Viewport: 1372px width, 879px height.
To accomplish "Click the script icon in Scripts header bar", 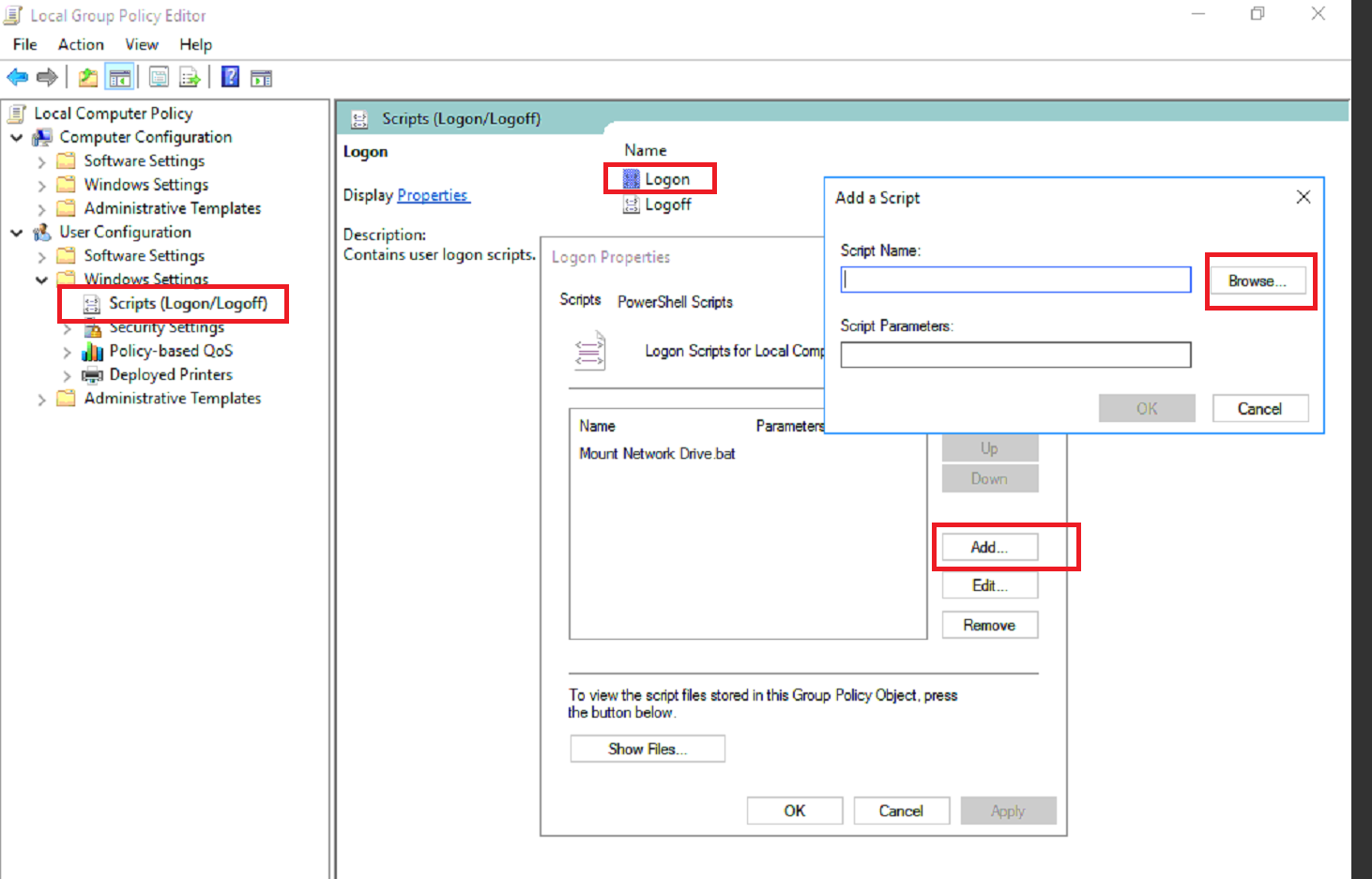I will click(359, 119).
